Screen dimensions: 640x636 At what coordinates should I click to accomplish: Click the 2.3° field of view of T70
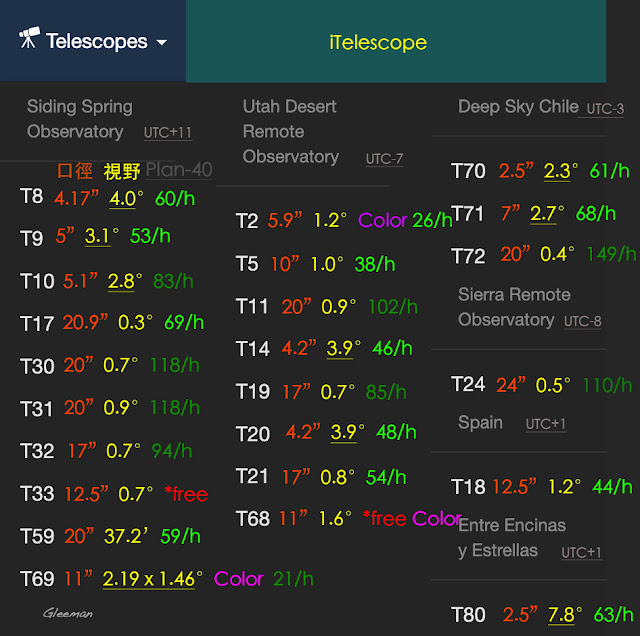pyautogui.click(x=561, y=171)
